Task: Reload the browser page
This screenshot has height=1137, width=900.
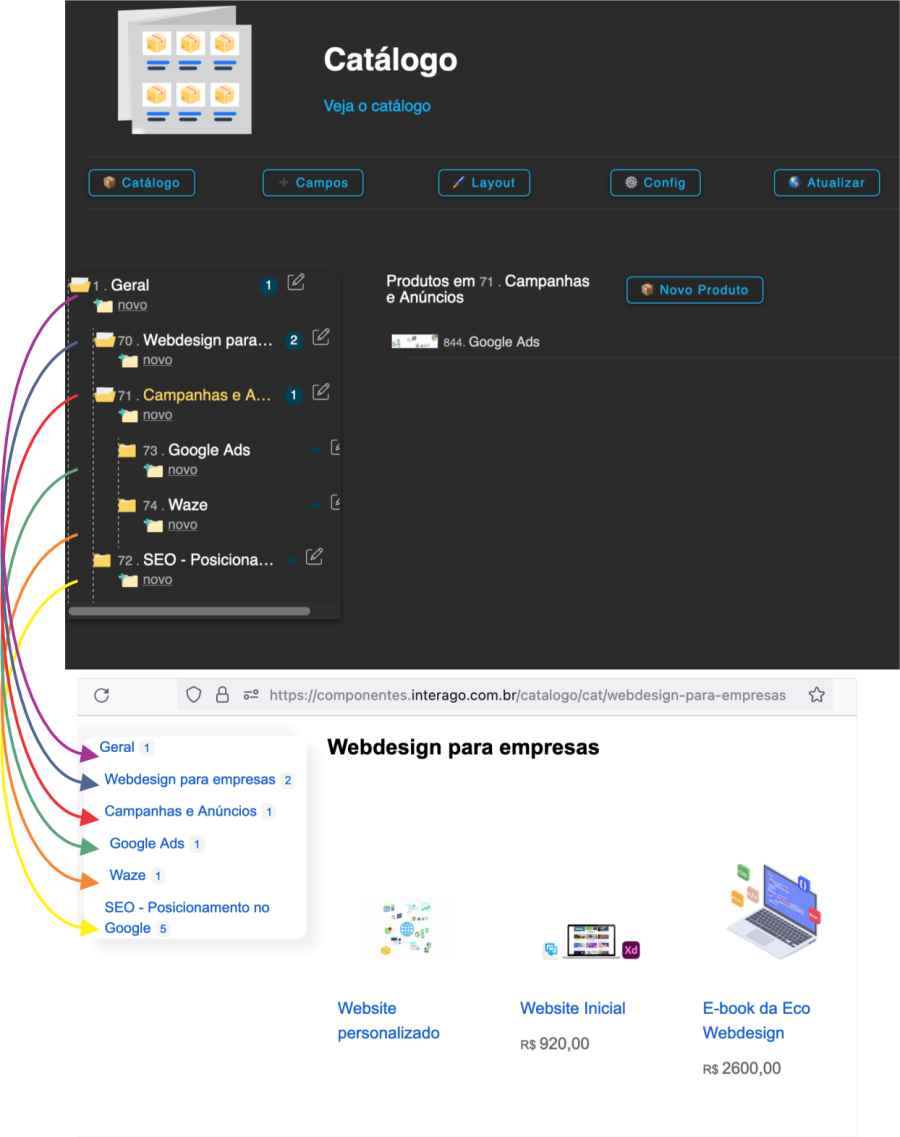Action: [101, 695]
